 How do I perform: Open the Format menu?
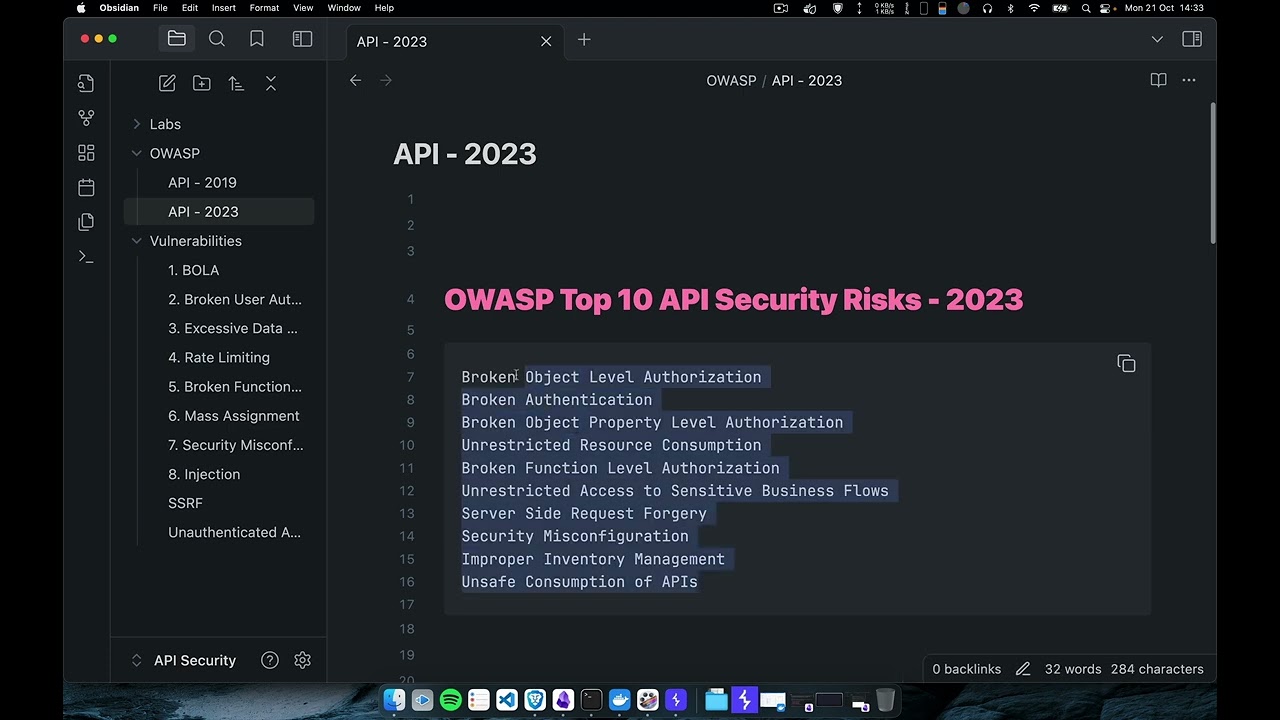(x=264, y=8)
